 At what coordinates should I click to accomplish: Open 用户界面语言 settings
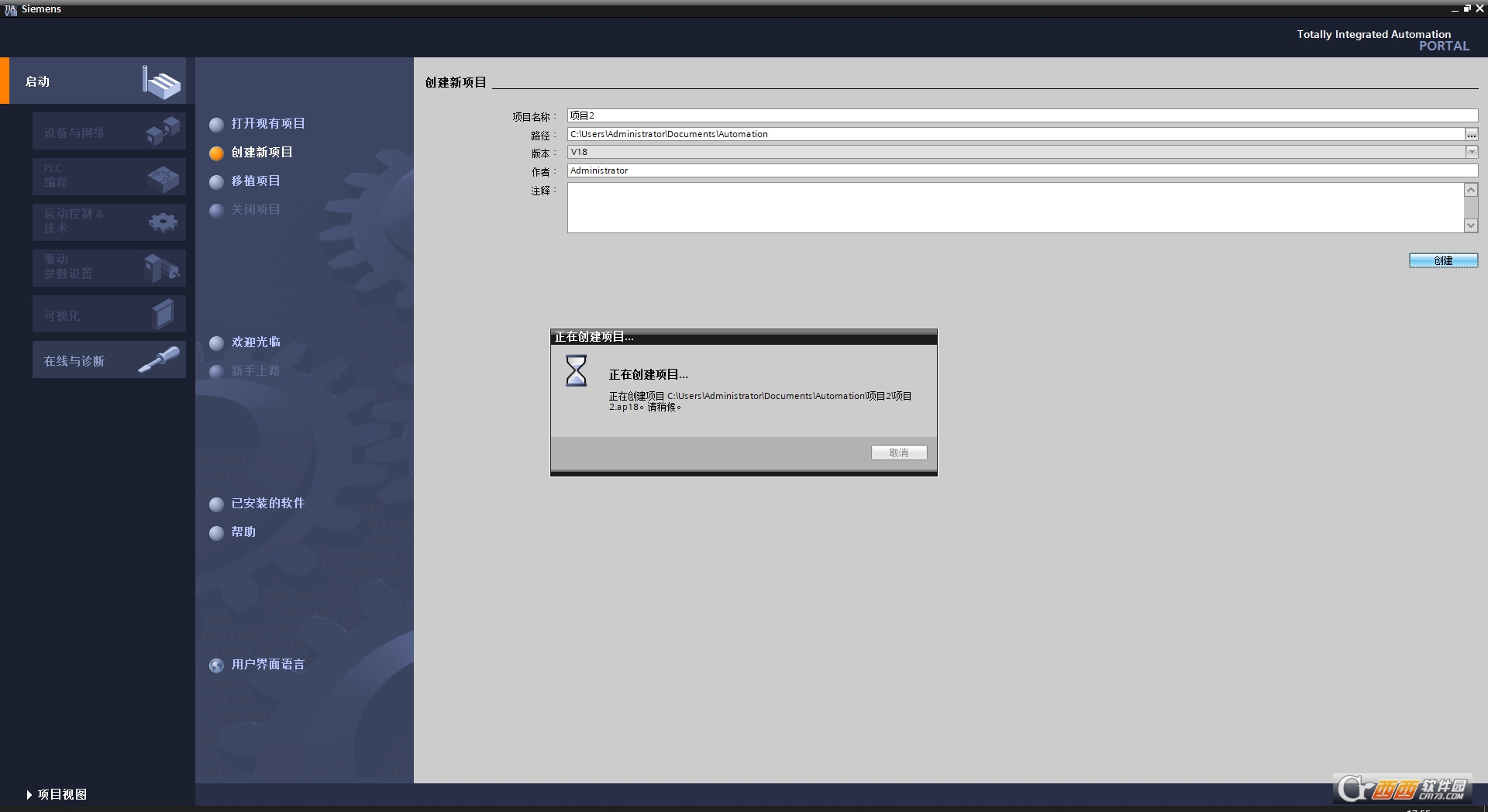[268, 664]
